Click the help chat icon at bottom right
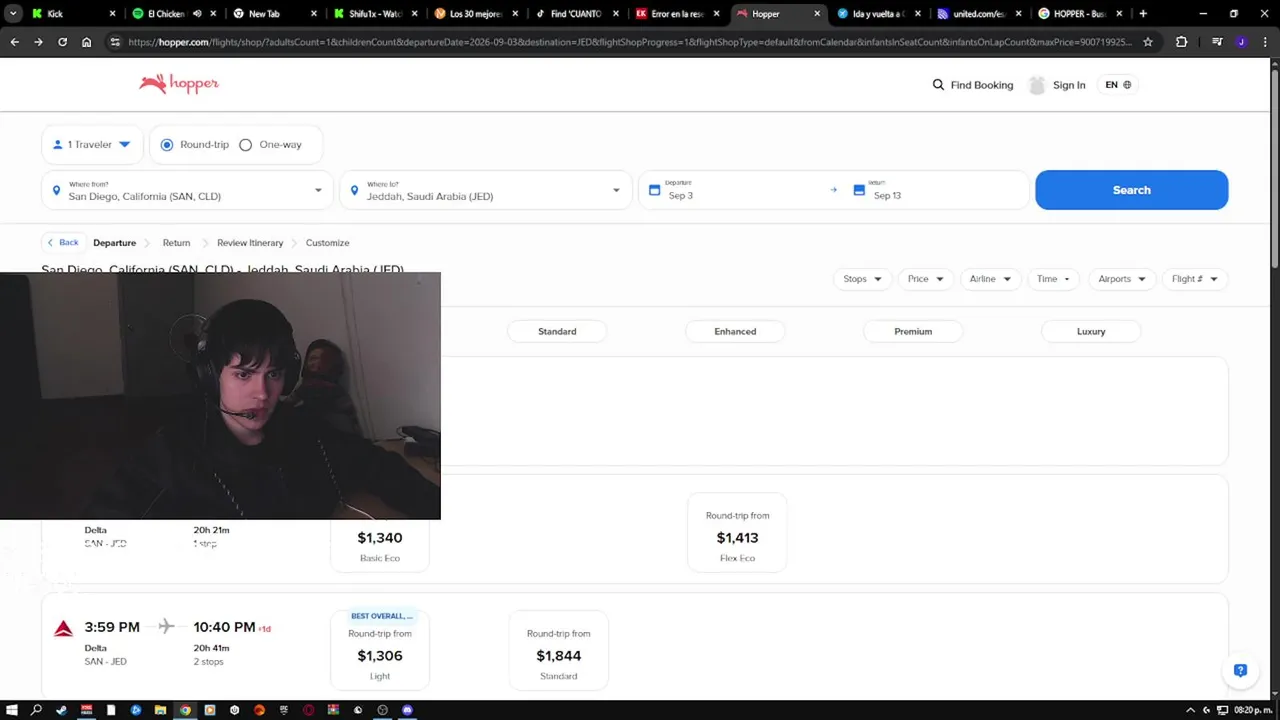The image size is (1280, 720). tap(1240, 671)
